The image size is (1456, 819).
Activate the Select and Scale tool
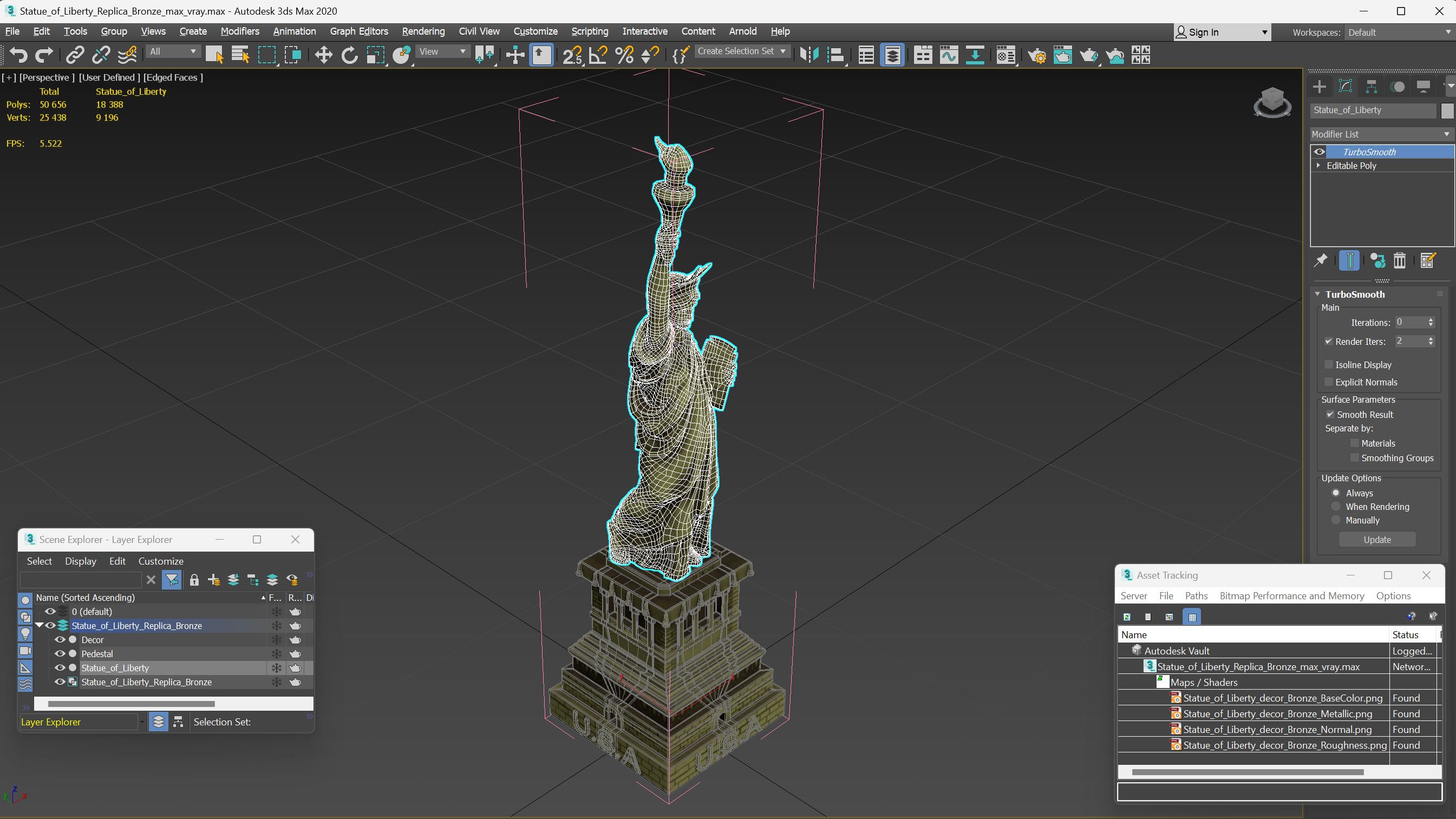pos(375,55)
